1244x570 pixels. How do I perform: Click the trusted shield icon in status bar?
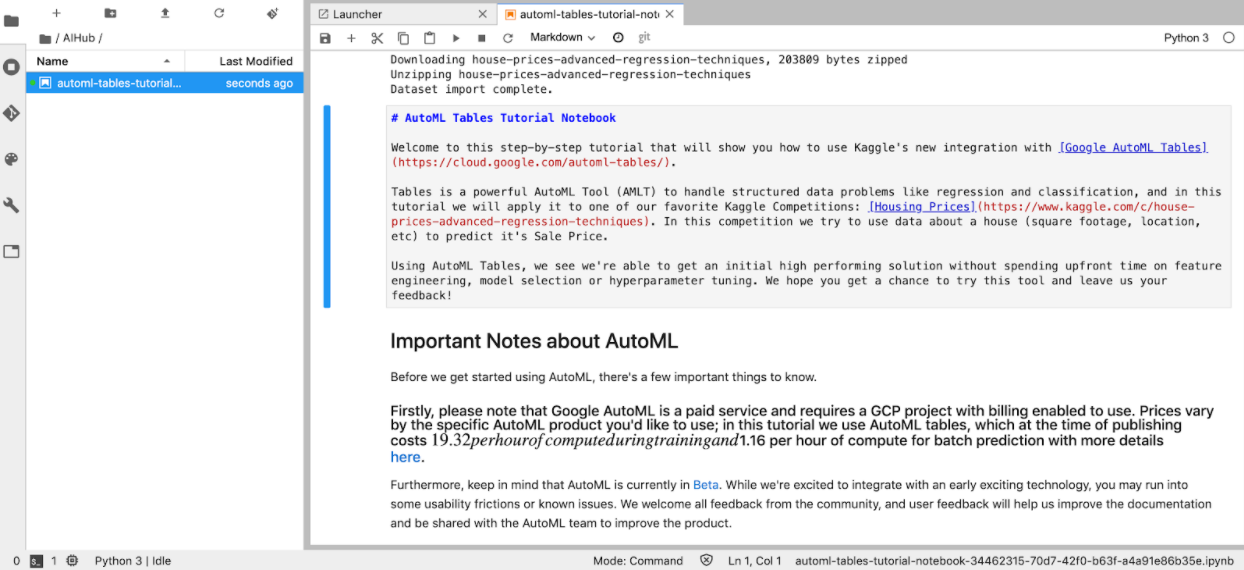coord(706,561)
